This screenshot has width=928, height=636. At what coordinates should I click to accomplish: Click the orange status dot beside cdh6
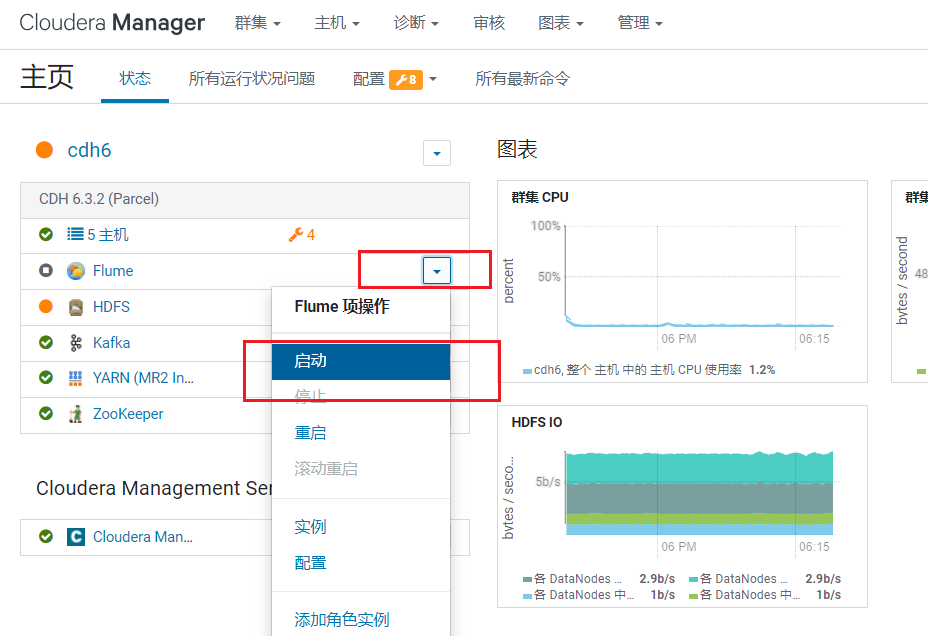tap(44, 150)
